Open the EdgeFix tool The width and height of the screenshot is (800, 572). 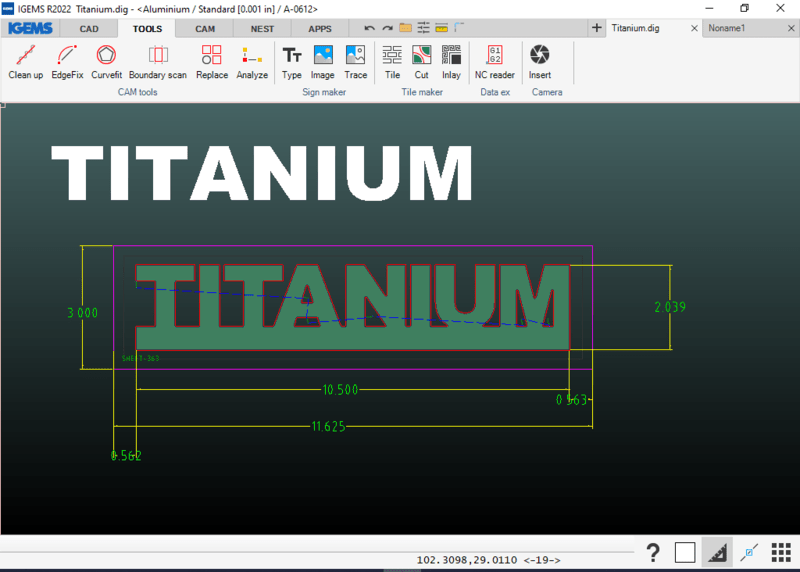(x=67, y=62)
